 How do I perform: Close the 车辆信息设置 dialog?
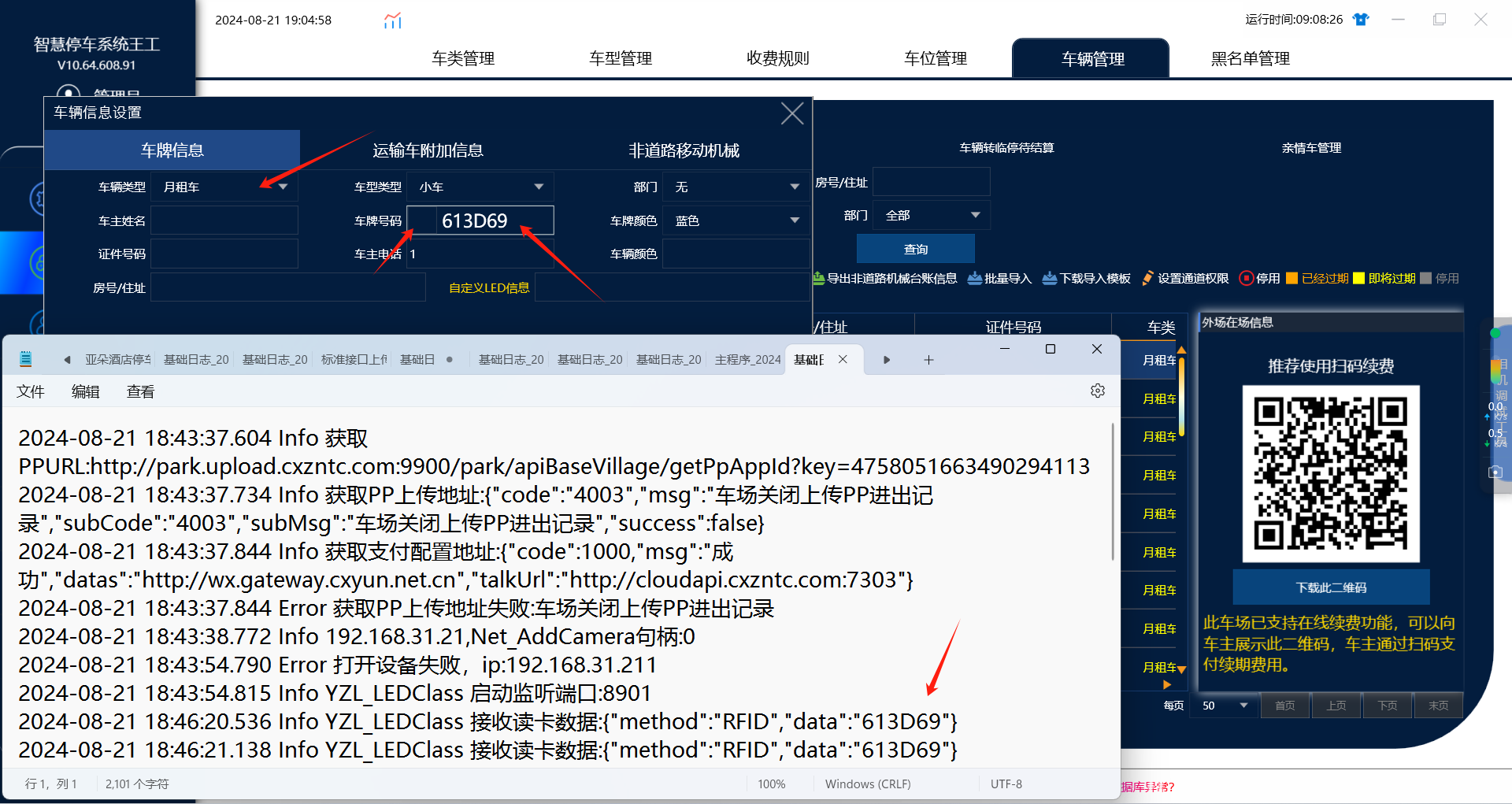(x=792, y=113)
